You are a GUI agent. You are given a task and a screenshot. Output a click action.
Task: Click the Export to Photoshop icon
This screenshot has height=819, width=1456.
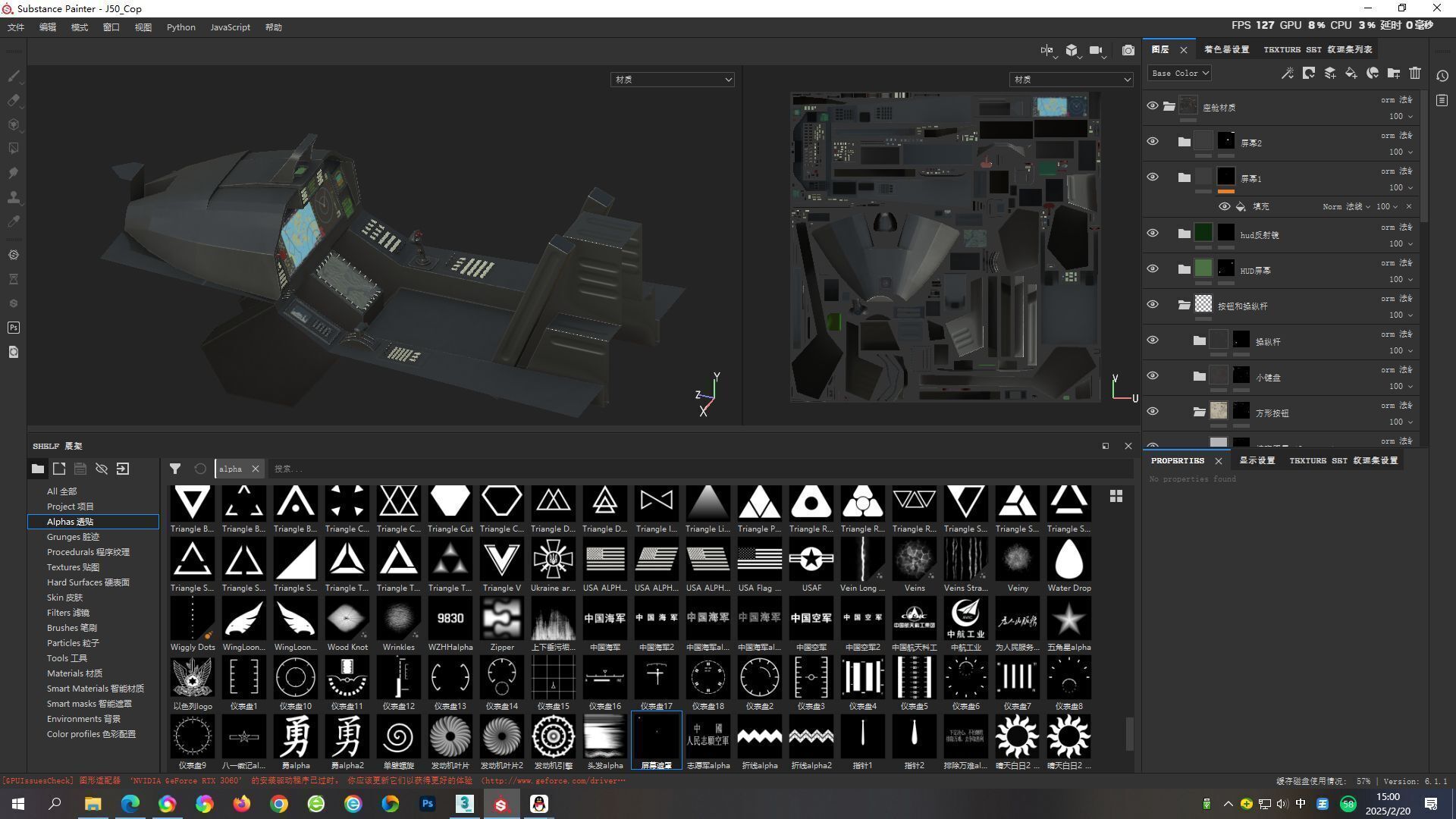(x=14, y=328)
